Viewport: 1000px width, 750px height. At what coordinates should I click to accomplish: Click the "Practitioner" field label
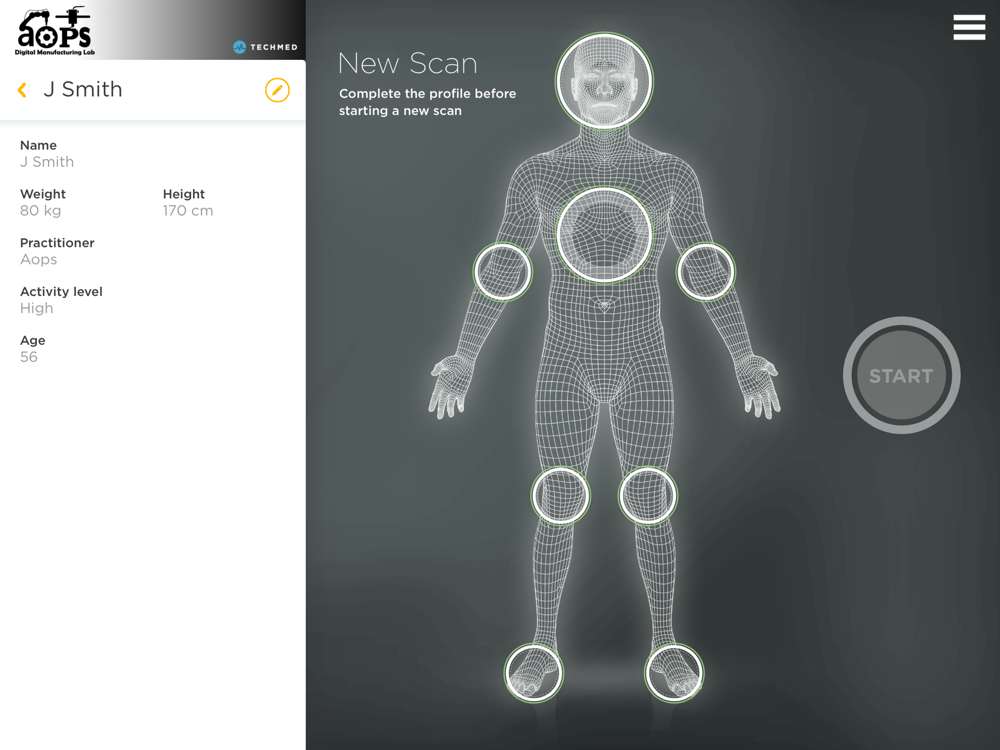[57, 243]
